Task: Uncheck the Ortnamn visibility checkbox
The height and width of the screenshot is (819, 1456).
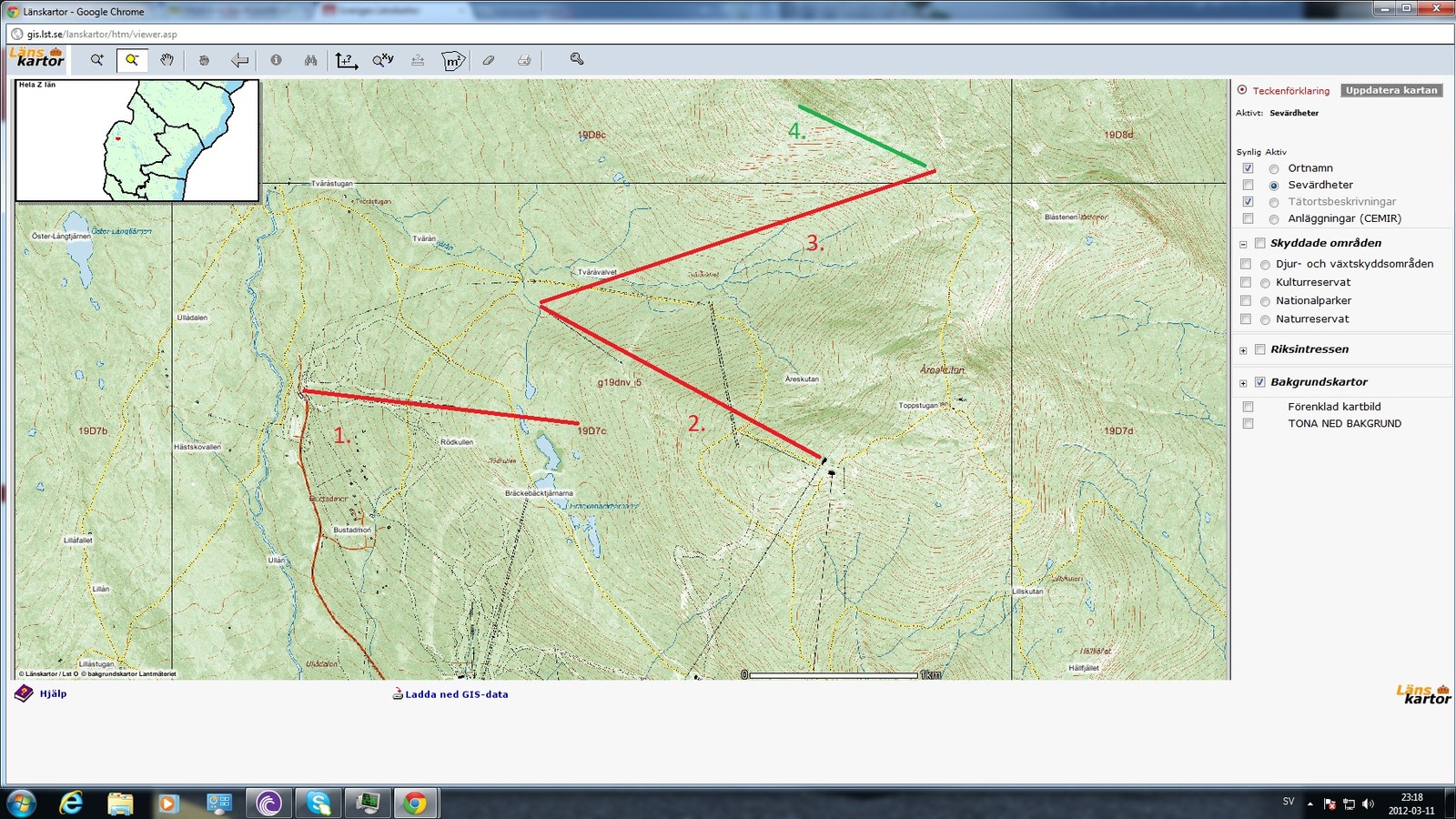Action: (x=1248, y=168)
